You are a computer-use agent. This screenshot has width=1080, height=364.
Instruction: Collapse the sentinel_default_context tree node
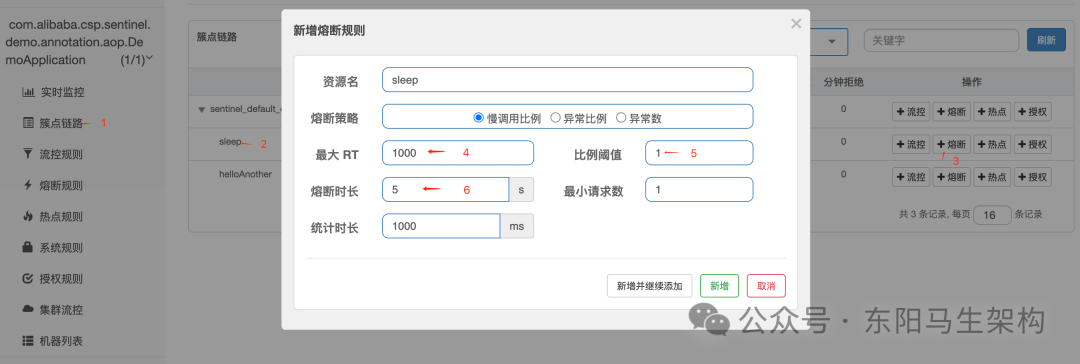tap(202, 109)
